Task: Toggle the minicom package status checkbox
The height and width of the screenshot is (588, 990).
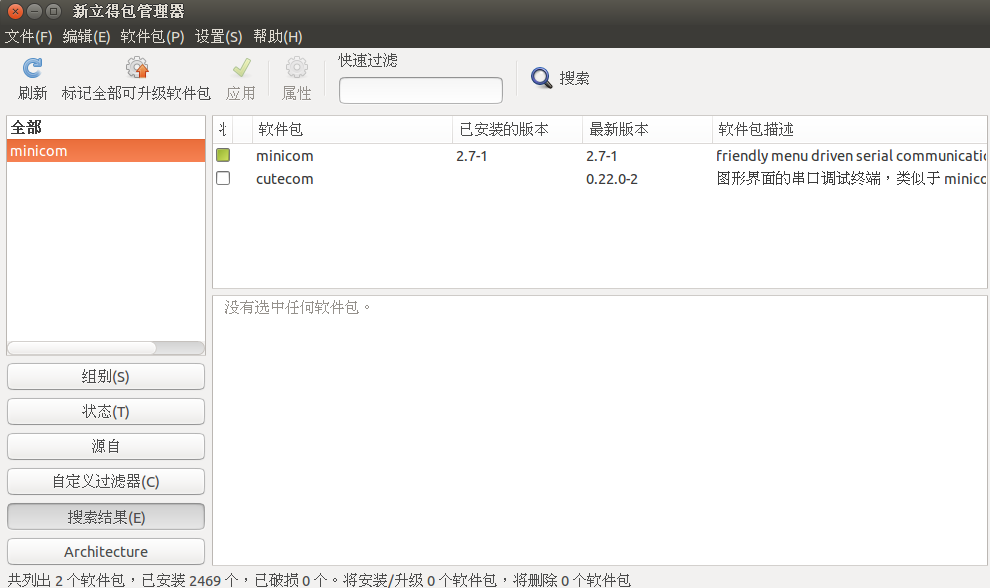Action: 223,155
